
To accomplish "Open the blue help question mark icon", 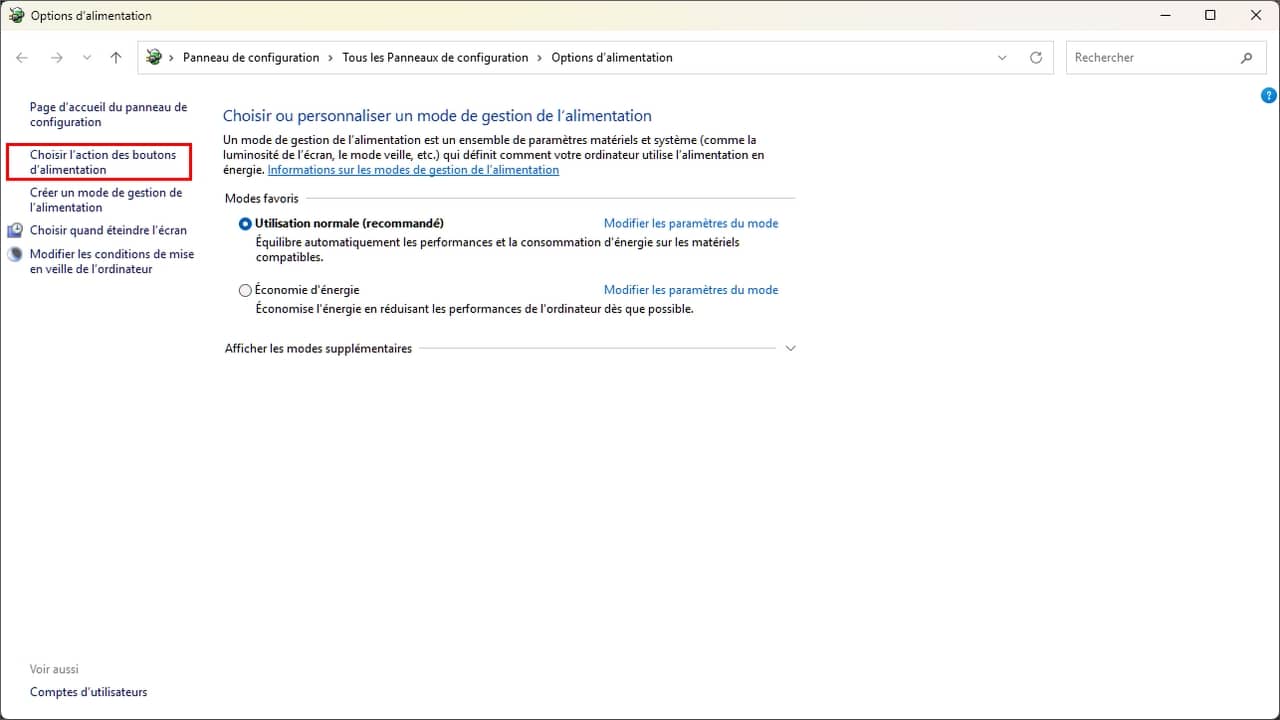I will [x=1268, y=96].
